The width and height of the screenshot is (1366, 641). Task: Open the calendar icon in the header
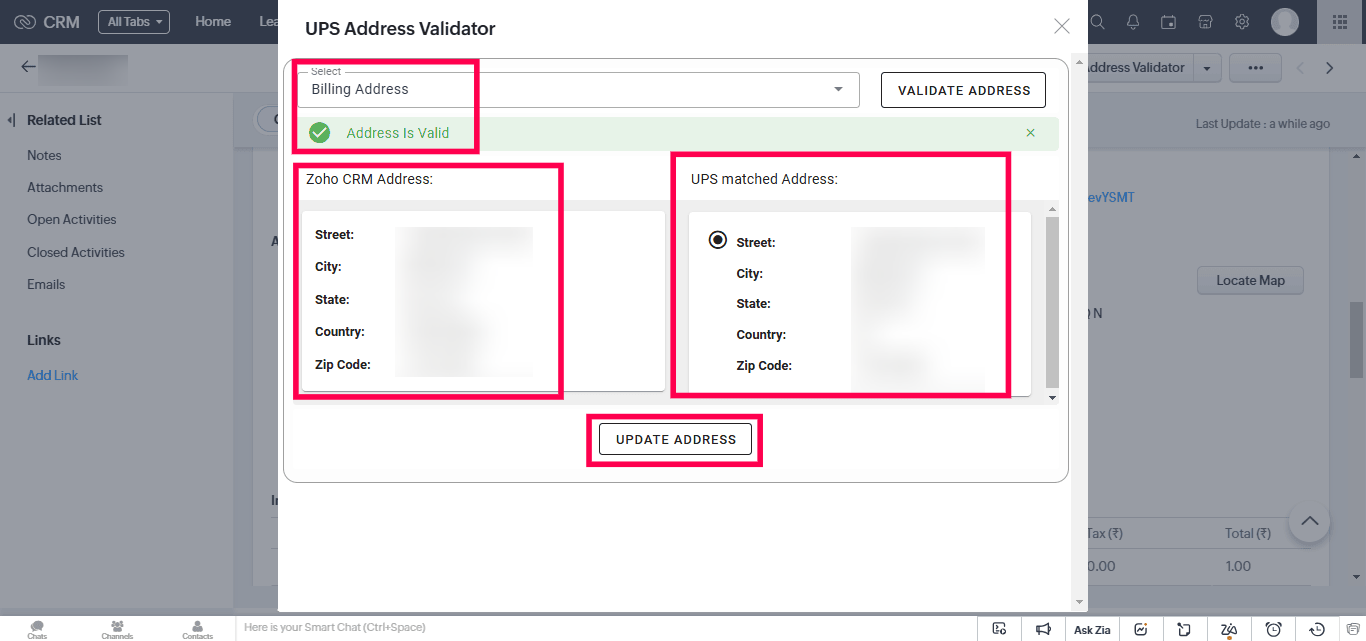pyautogui.click(x=1169, y=22)
